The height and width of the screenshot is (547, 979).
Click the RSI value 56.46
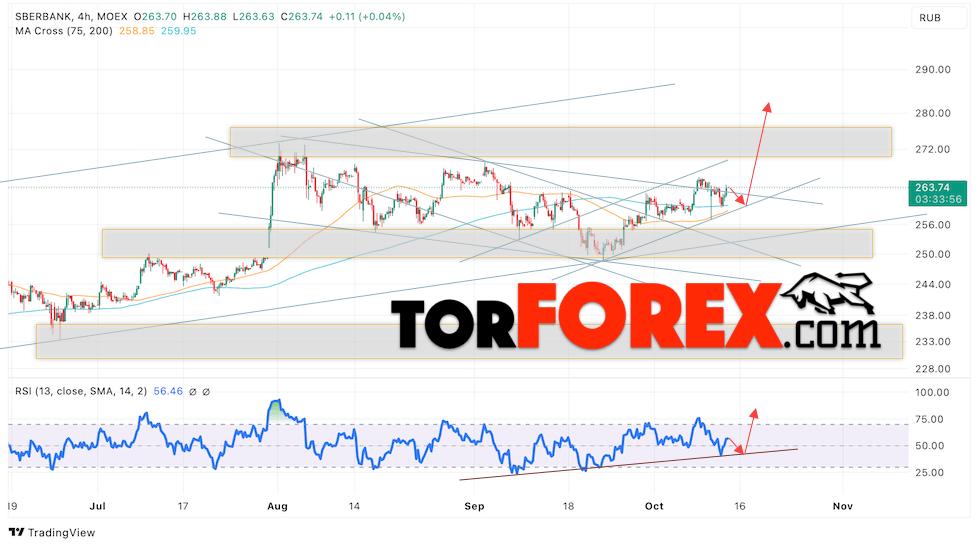pos(168,392)
